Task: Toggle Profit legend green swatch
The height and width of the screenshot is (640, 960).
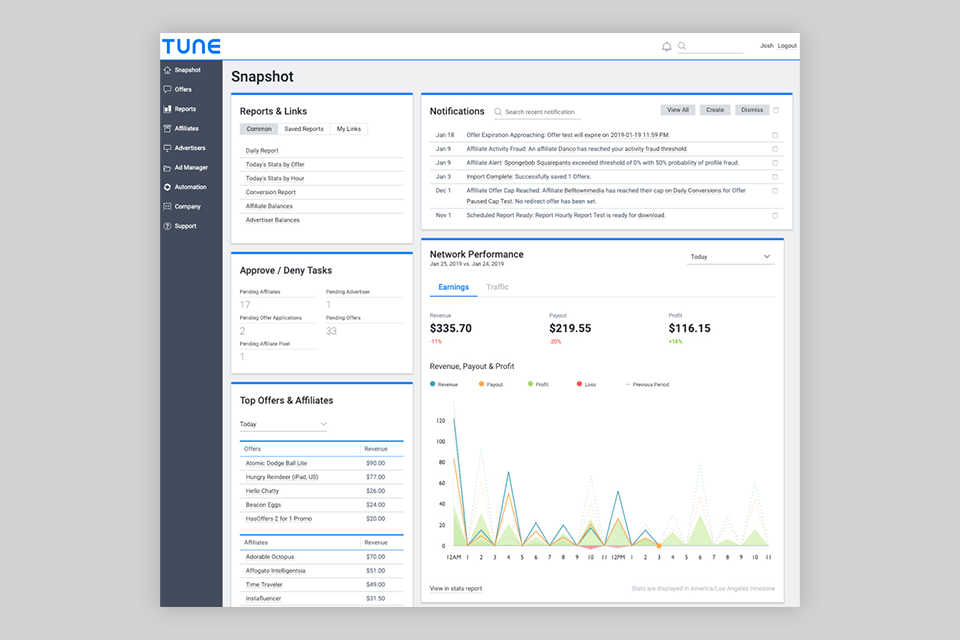Action: point(530,384)
